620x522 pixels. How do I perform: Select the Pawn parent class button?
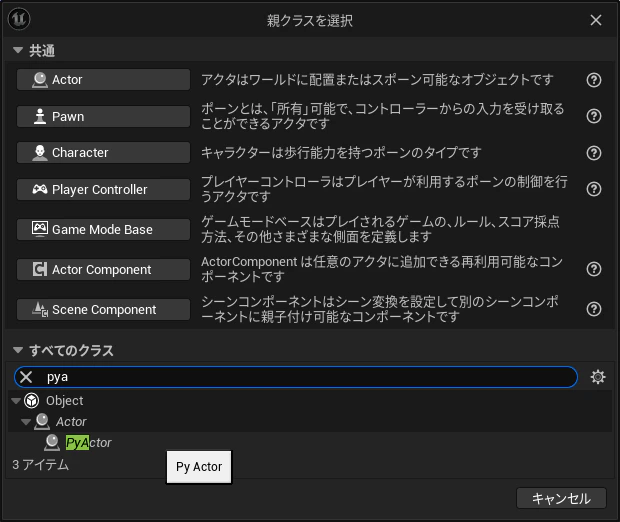103,116
